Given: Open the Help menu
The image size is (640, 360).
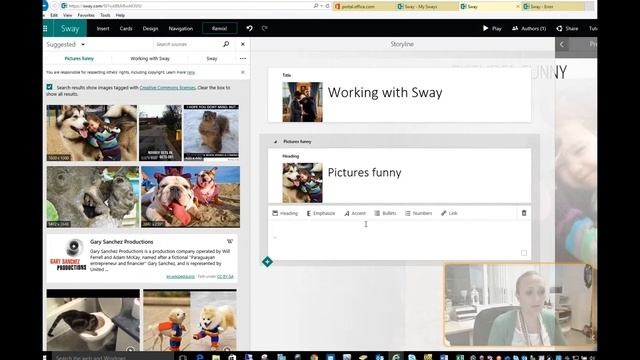Looking at the screenshot, I should [120, 15].
